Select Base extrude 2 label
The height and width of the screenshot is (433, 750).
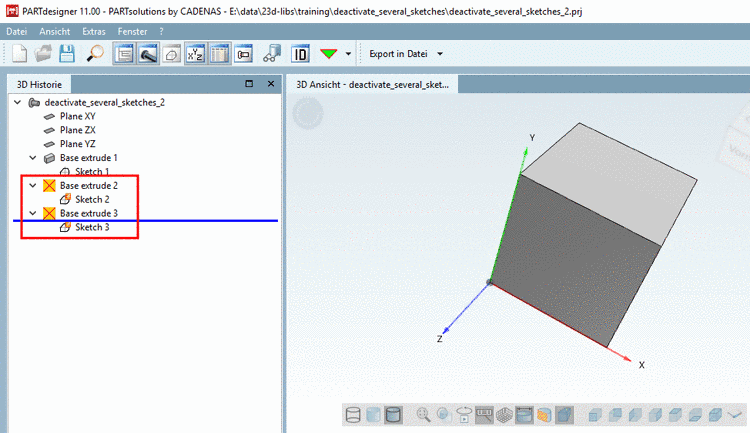pos(88,186)
